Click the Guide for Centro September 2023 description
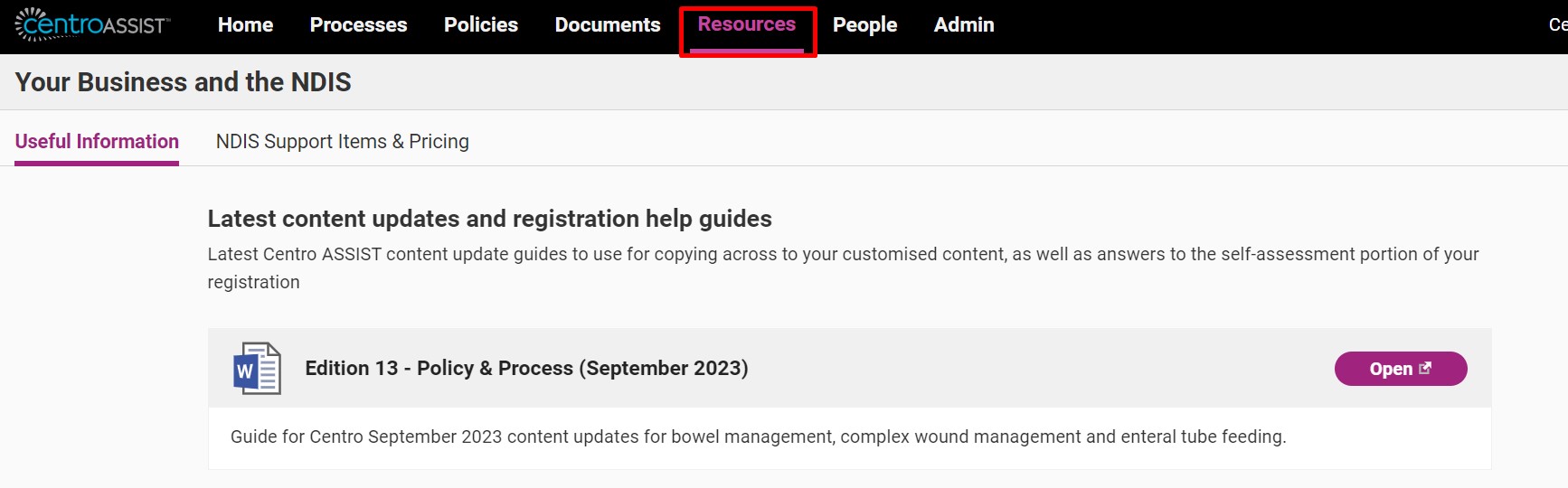The image size is (1568, 488). tap(758, 437)
